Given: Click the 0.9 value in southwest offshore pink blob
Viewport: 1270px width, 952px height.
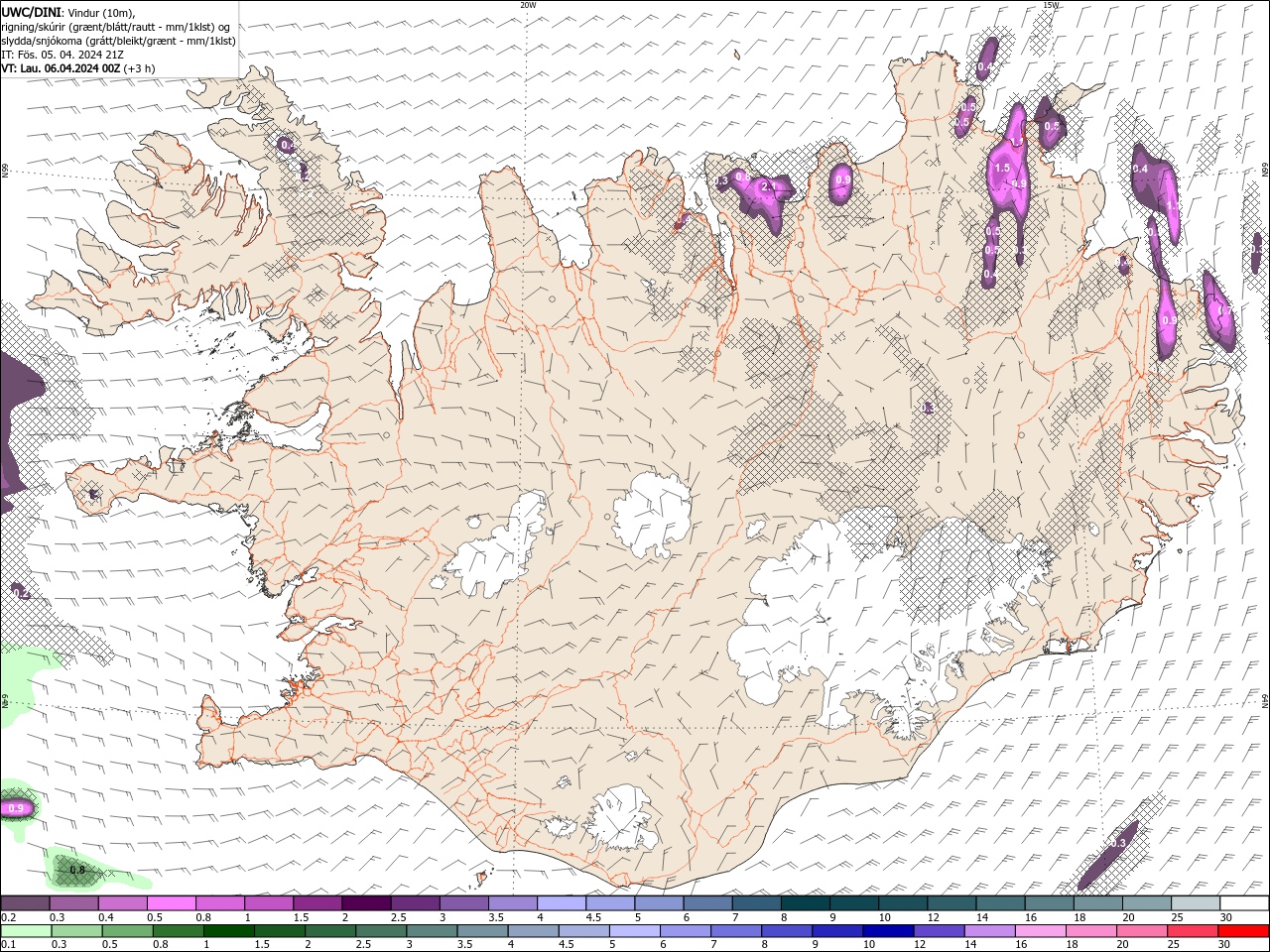Looking at the screenshot, I should tap(16, 809).
